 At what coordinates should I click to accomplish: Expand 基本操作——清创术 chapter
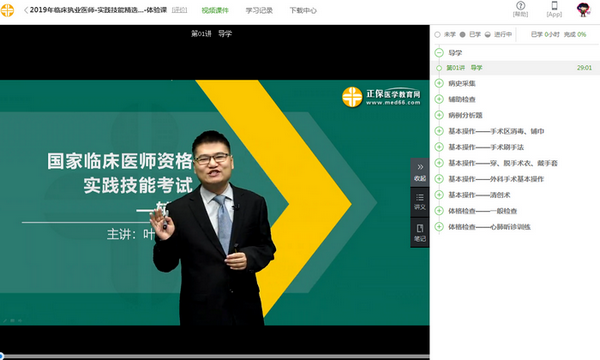tap(439, 195)
